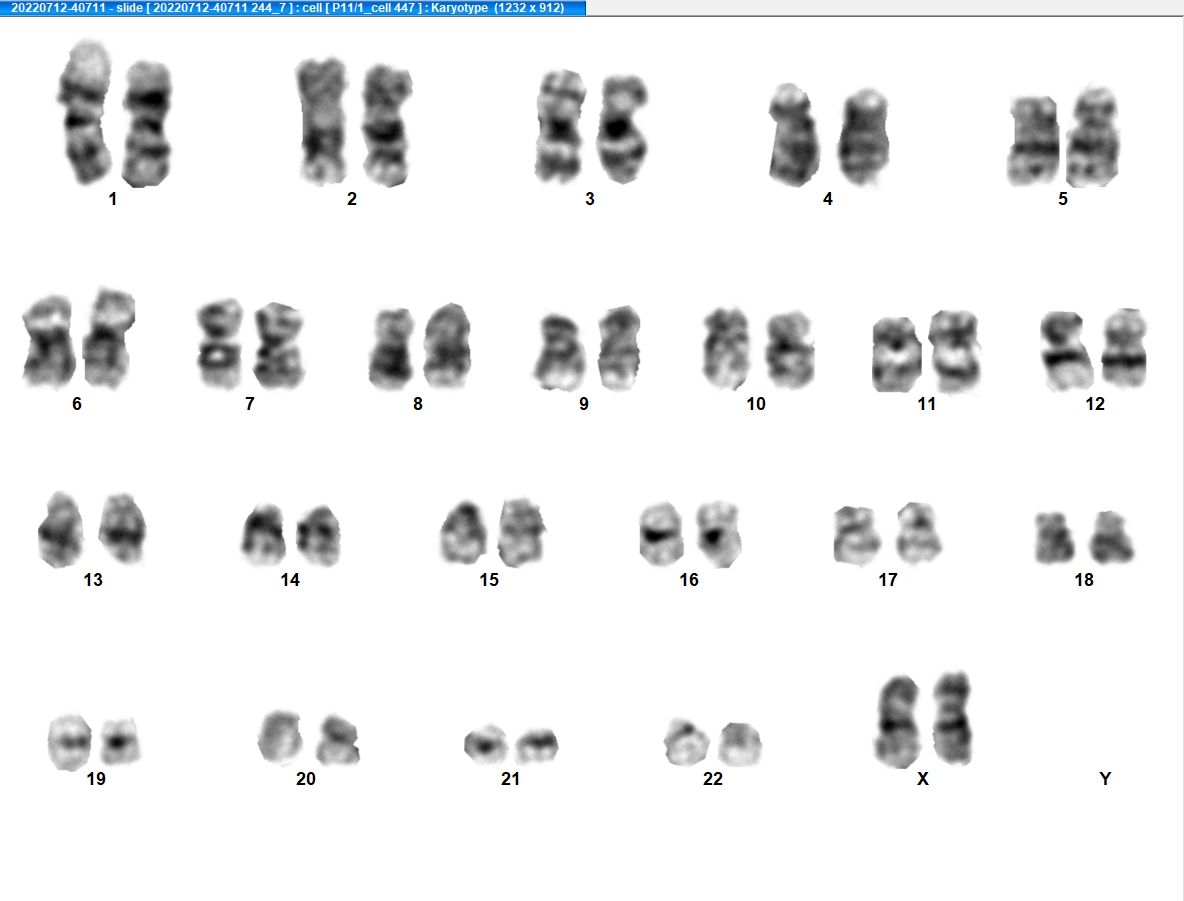Click the number 19 pair label
The height and width of the screenshot is (901, 1184).
96,779
